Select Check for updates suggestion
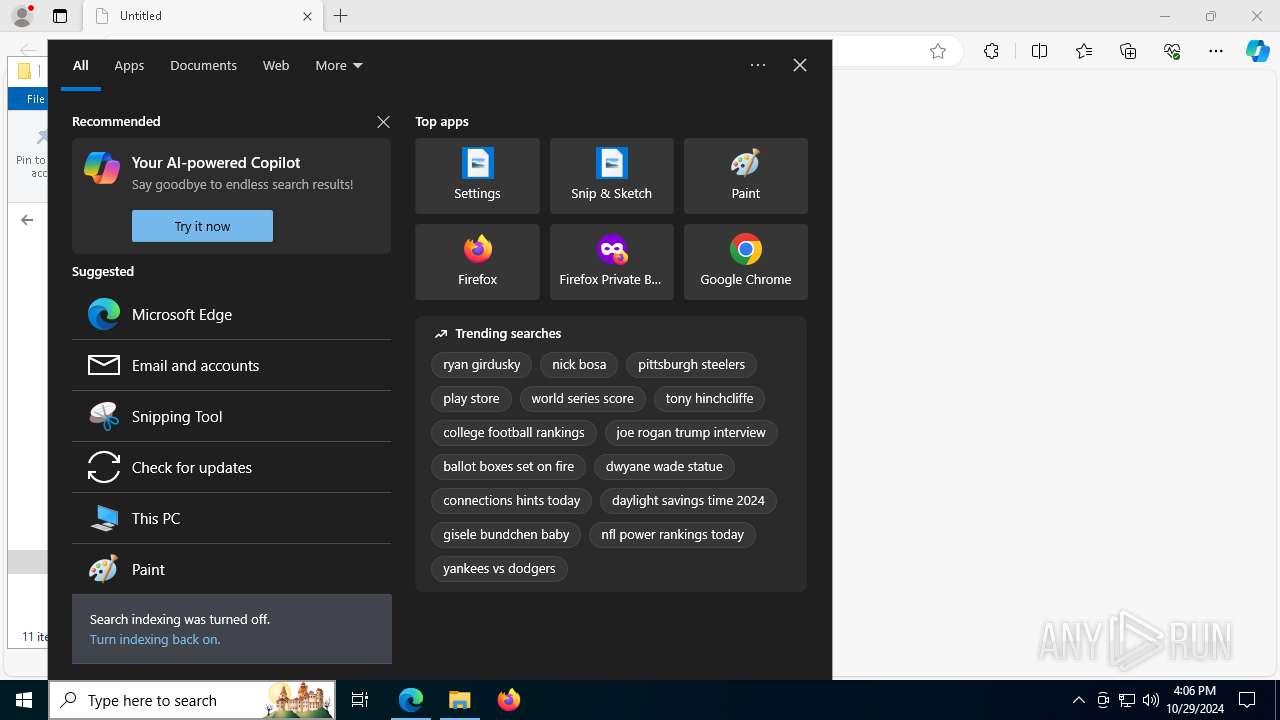The height and width of the screenshot is (720, 1280). [231, 467]
